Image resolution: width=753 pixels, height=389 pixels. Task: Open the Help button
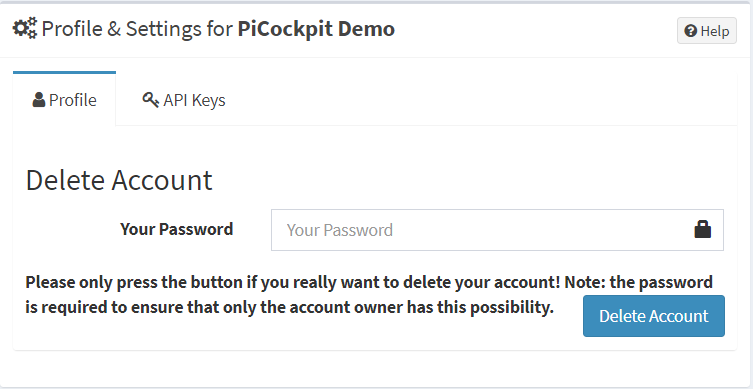coord(707,31)
